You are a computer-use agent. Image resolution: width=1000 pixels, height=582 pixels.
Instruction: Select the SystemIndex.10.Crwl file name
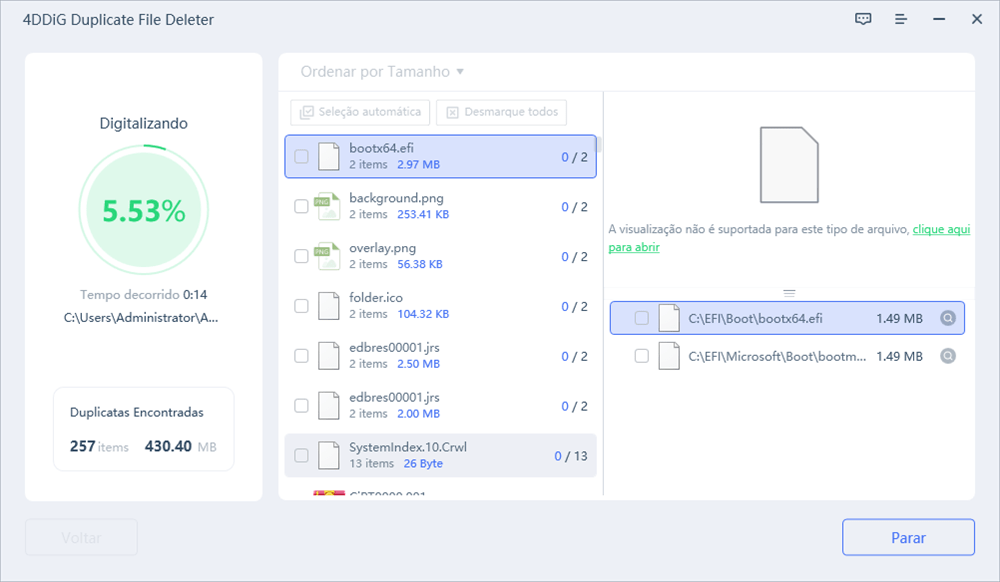(x=408, y=447)
